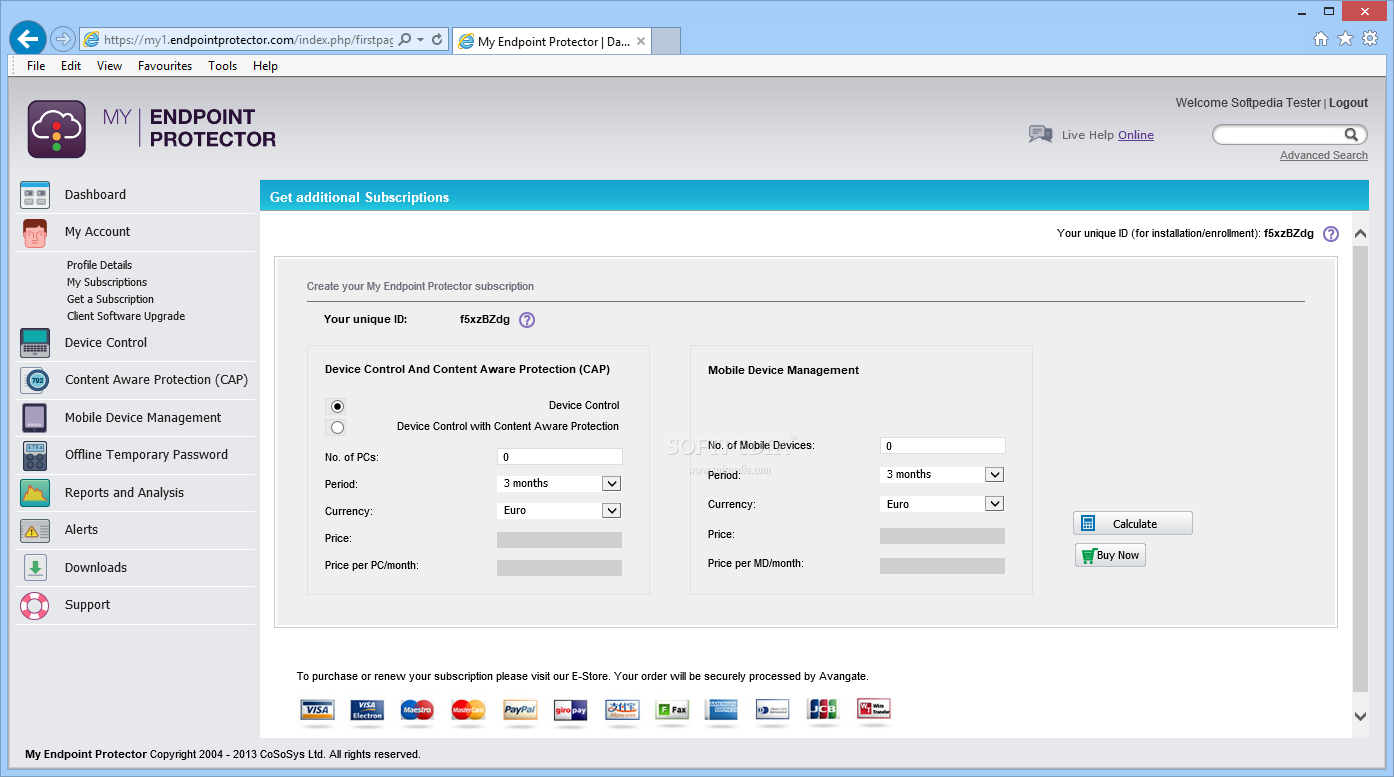Open Dashboard via its sidebar icon
Viewport: 1394px width, 777px height.
pos(35,195)
